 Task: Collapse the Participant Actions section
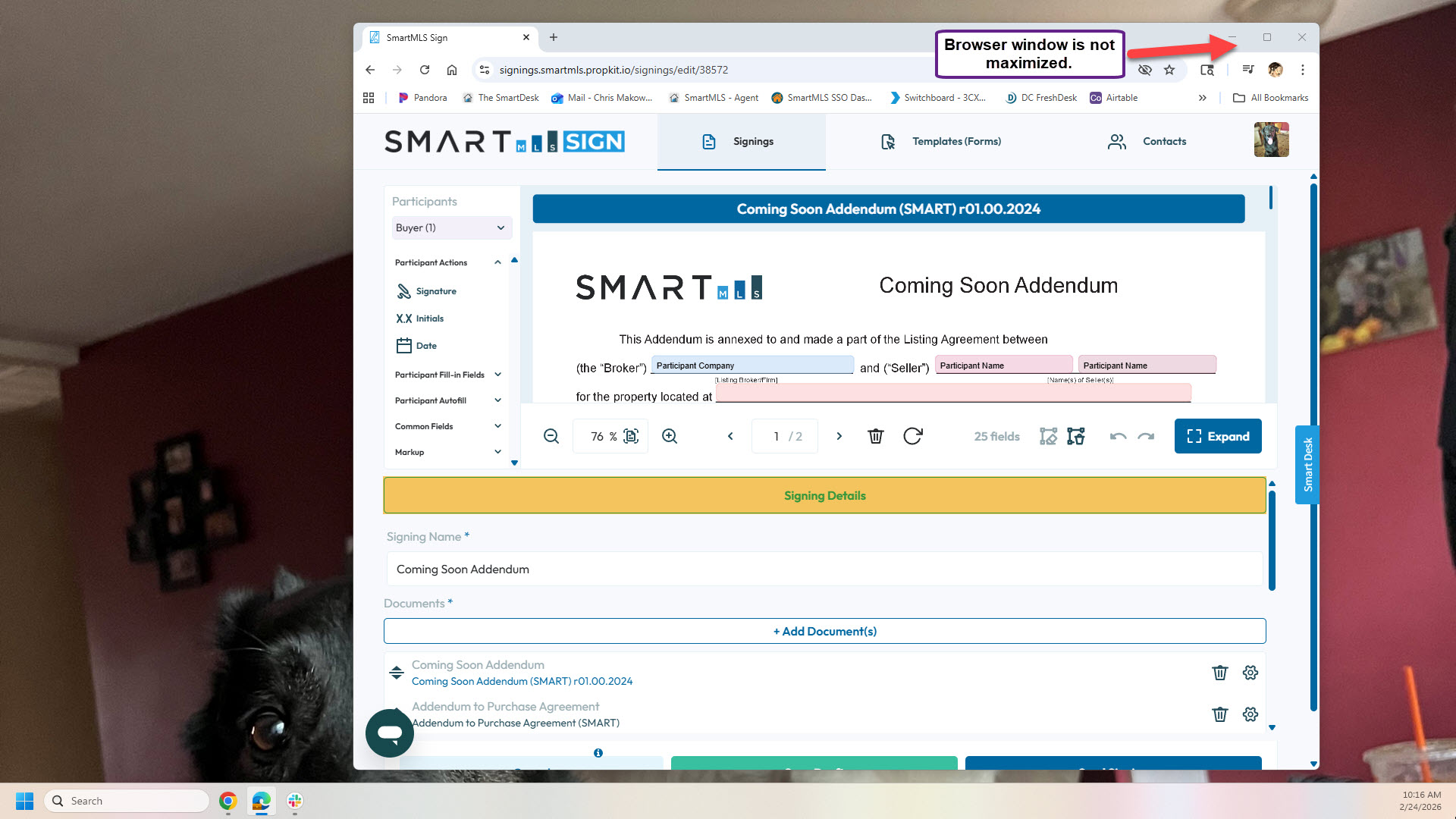tap(497, 262)
